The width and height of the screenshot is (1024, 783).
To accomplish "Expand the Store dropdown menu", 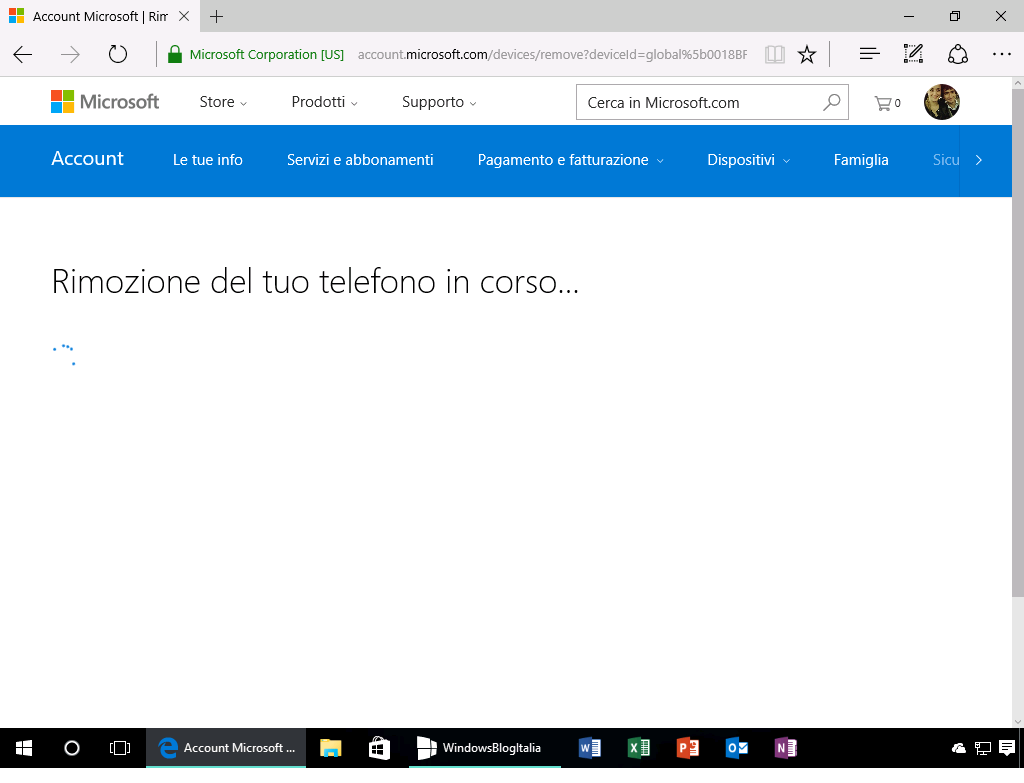I will (x=223, y=102).
